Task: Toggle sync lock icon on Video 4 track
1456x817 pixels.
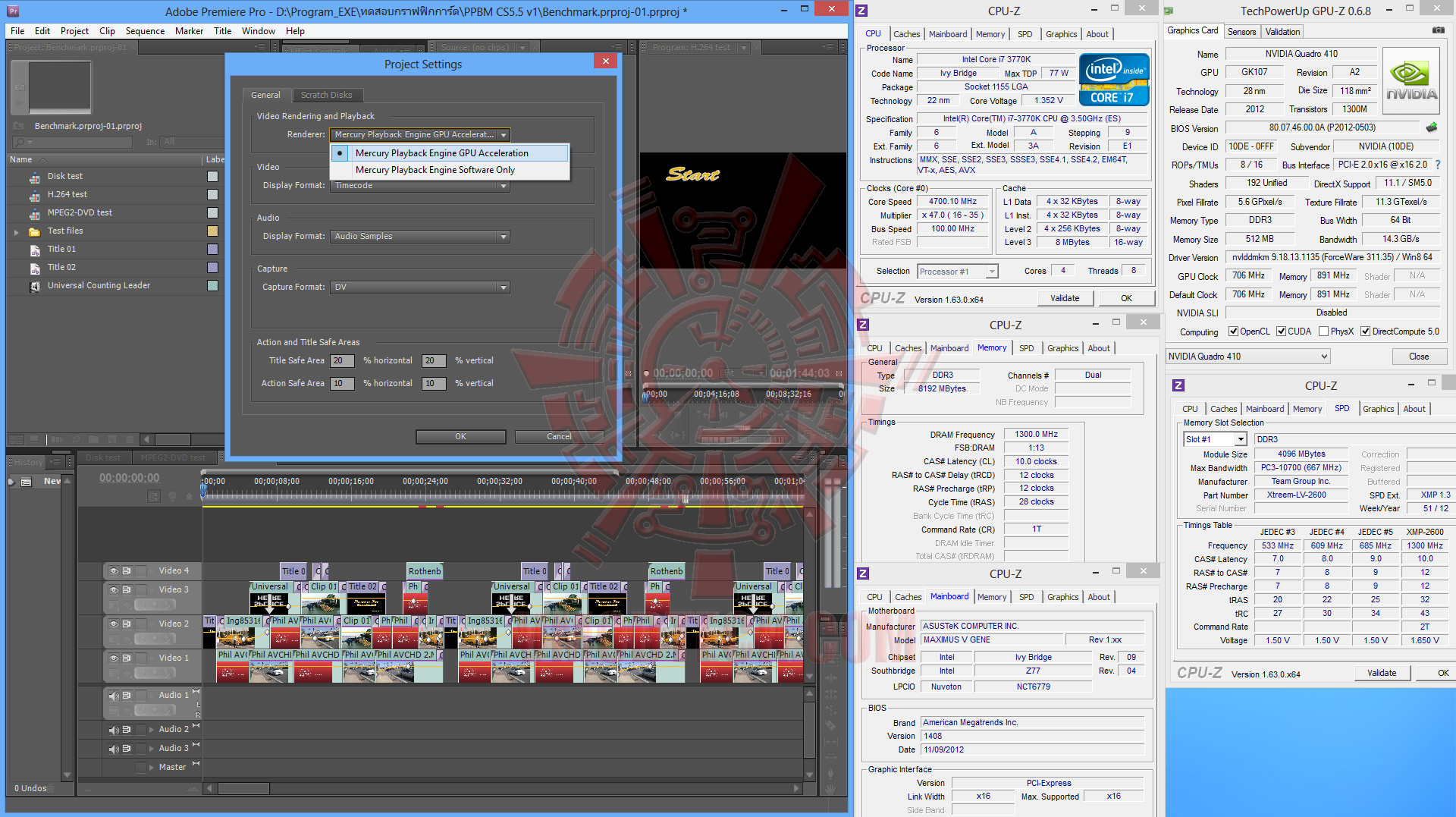Action: [x=127, y=570]
